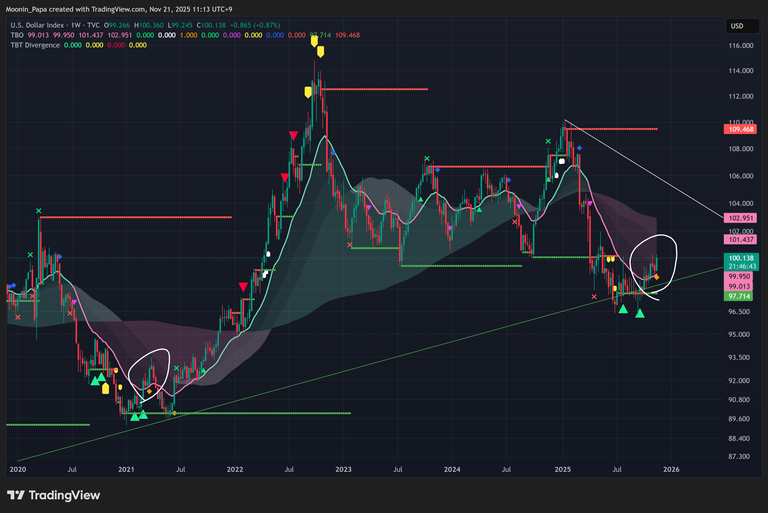Click the green X marker atop the 2020 spike
This screenshot has height=513, width=768.
(39, 211)
